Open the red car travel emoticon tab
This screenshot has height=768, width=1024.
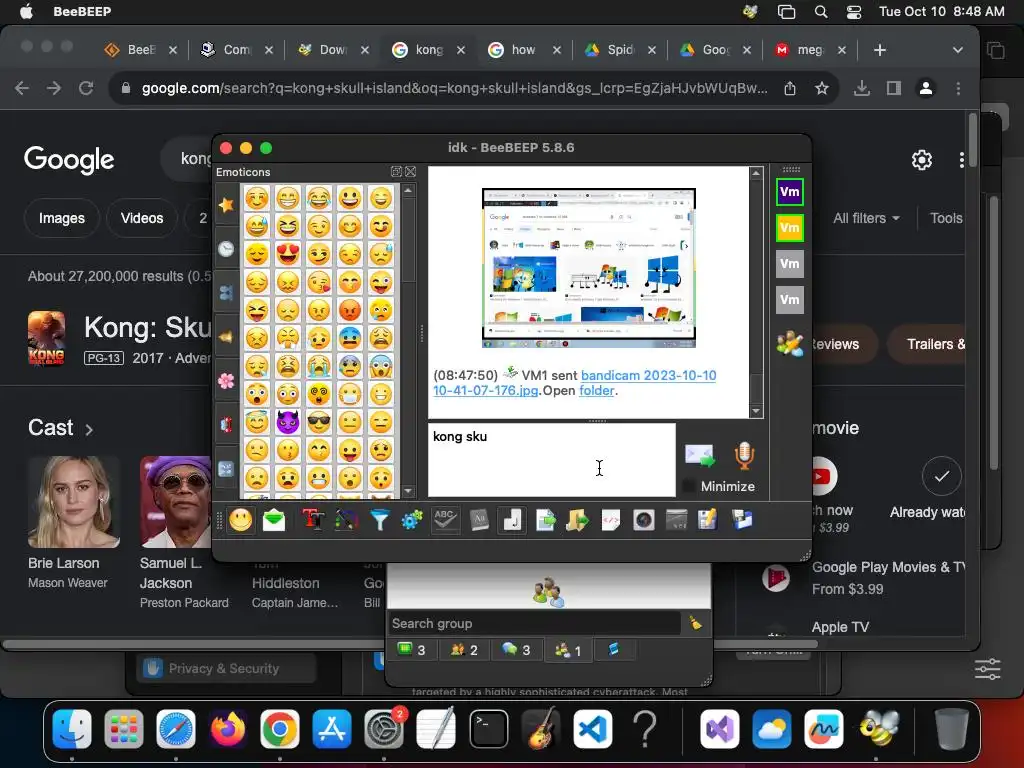click(x=226, y=424)
